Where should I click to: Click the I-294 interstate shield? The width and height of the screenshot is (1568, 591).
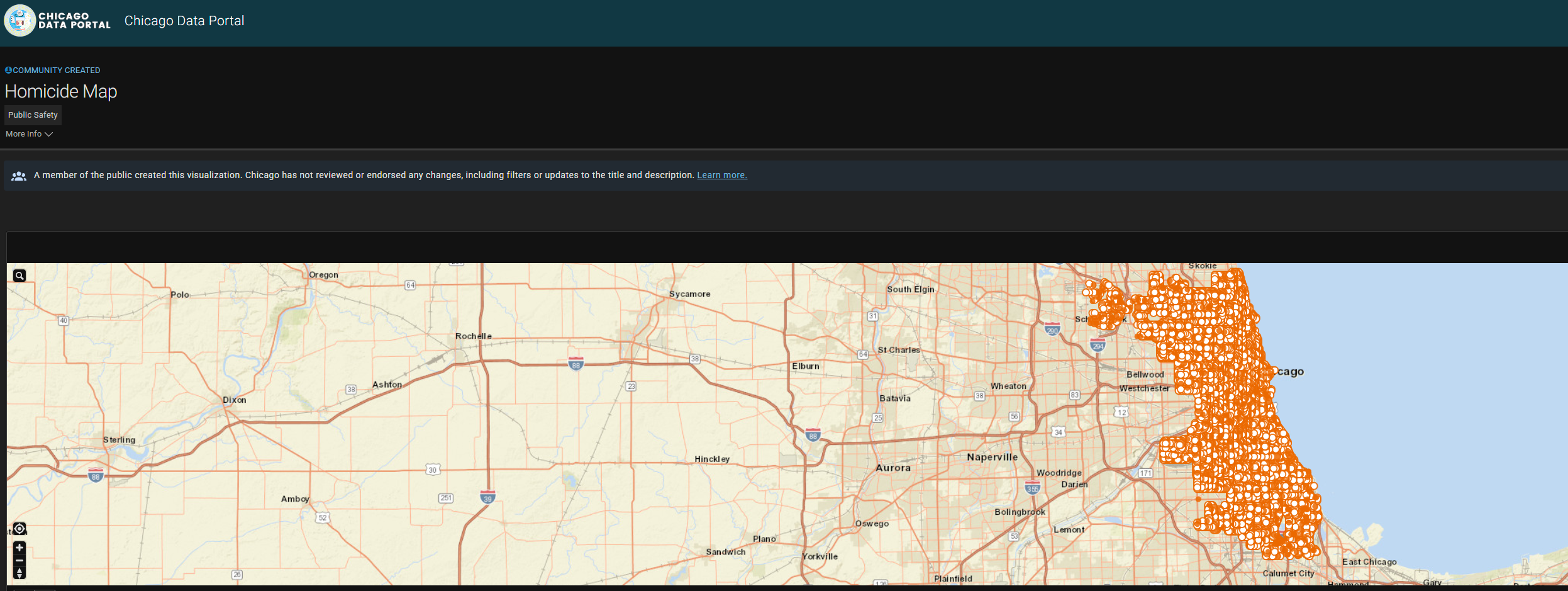(1098, 344)
